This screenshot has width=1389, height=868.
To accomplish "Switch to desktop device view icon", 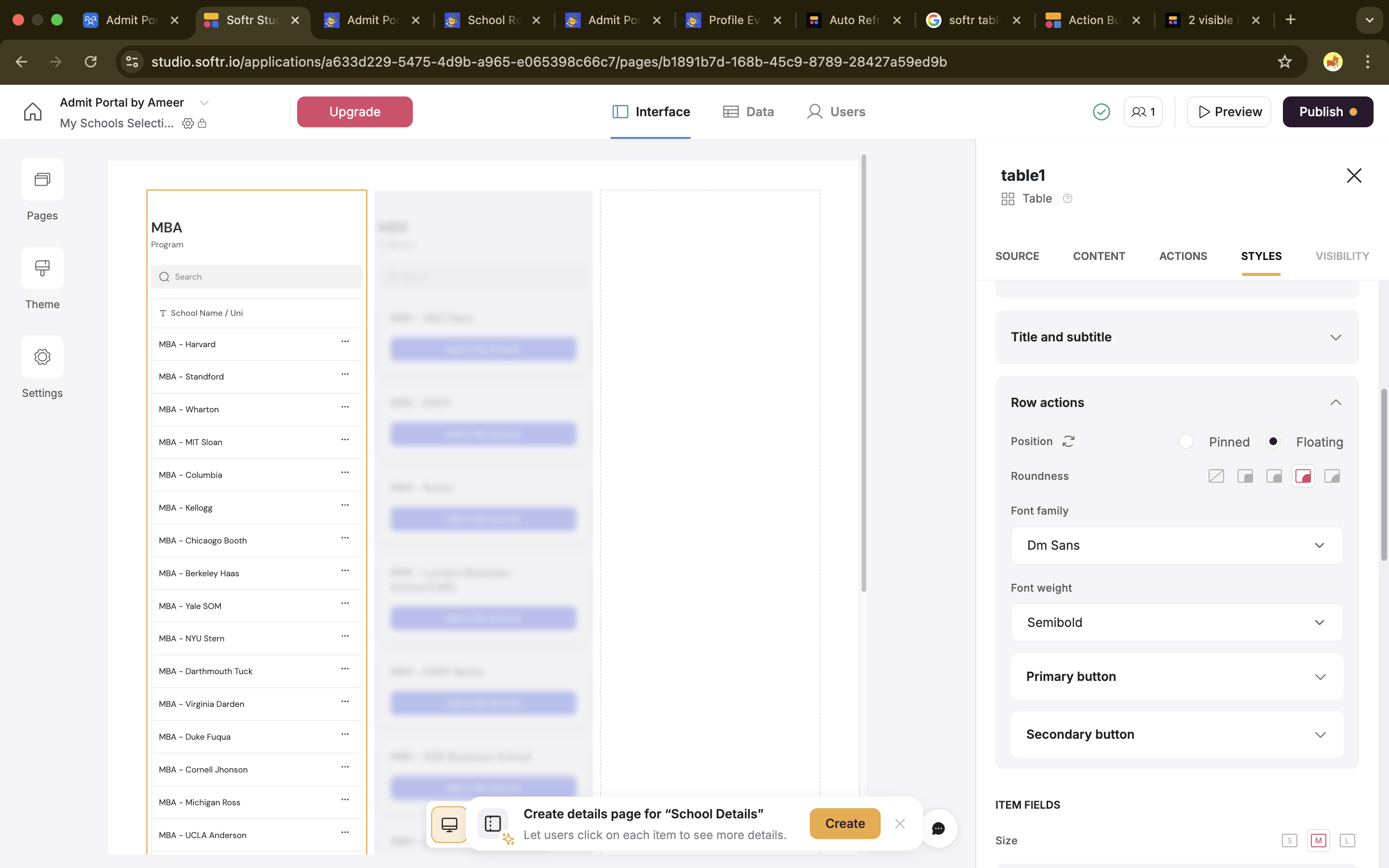I will click(x=449, y=825).
